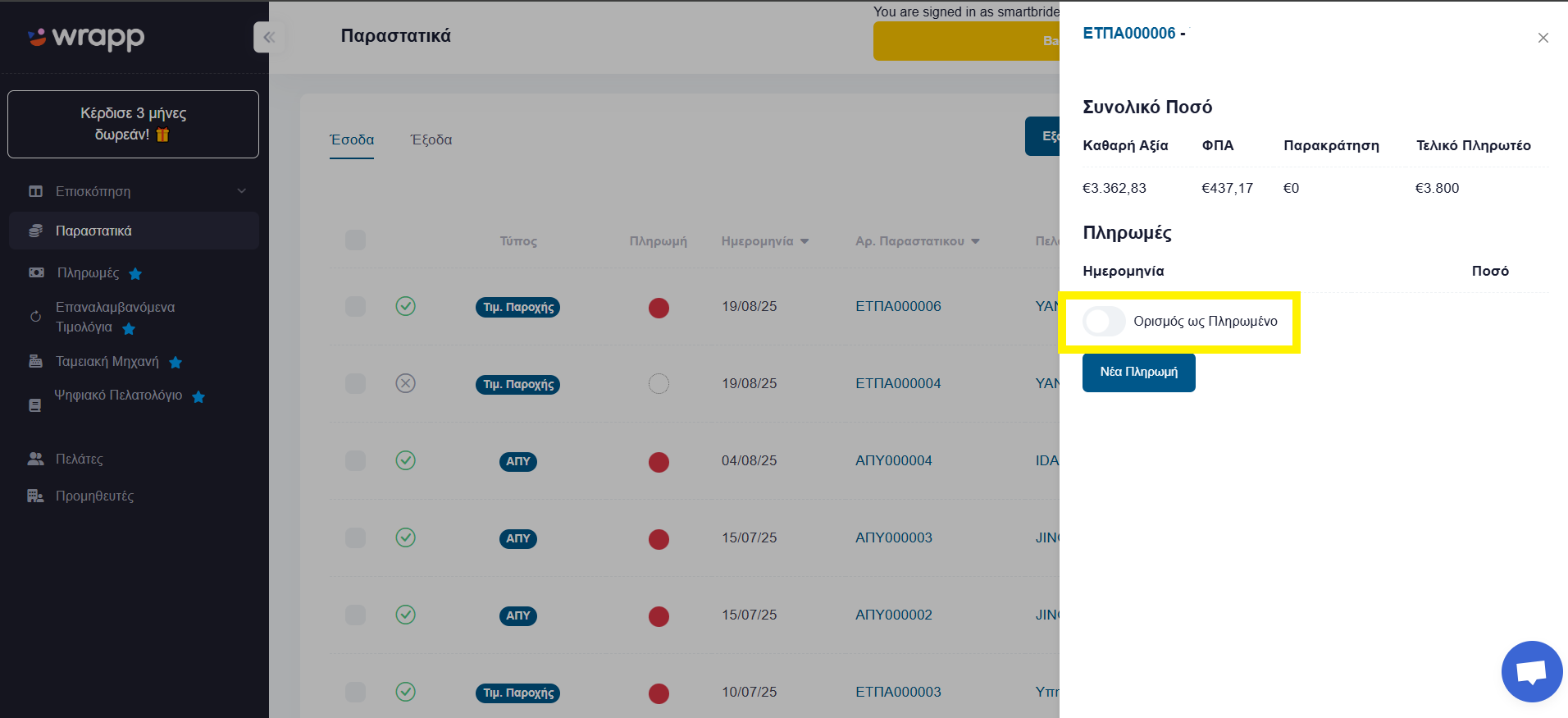Click empty payment circle for ΕΤΠΑ000004
Screen dimensions: 1568x718
(x=659, y=383)
